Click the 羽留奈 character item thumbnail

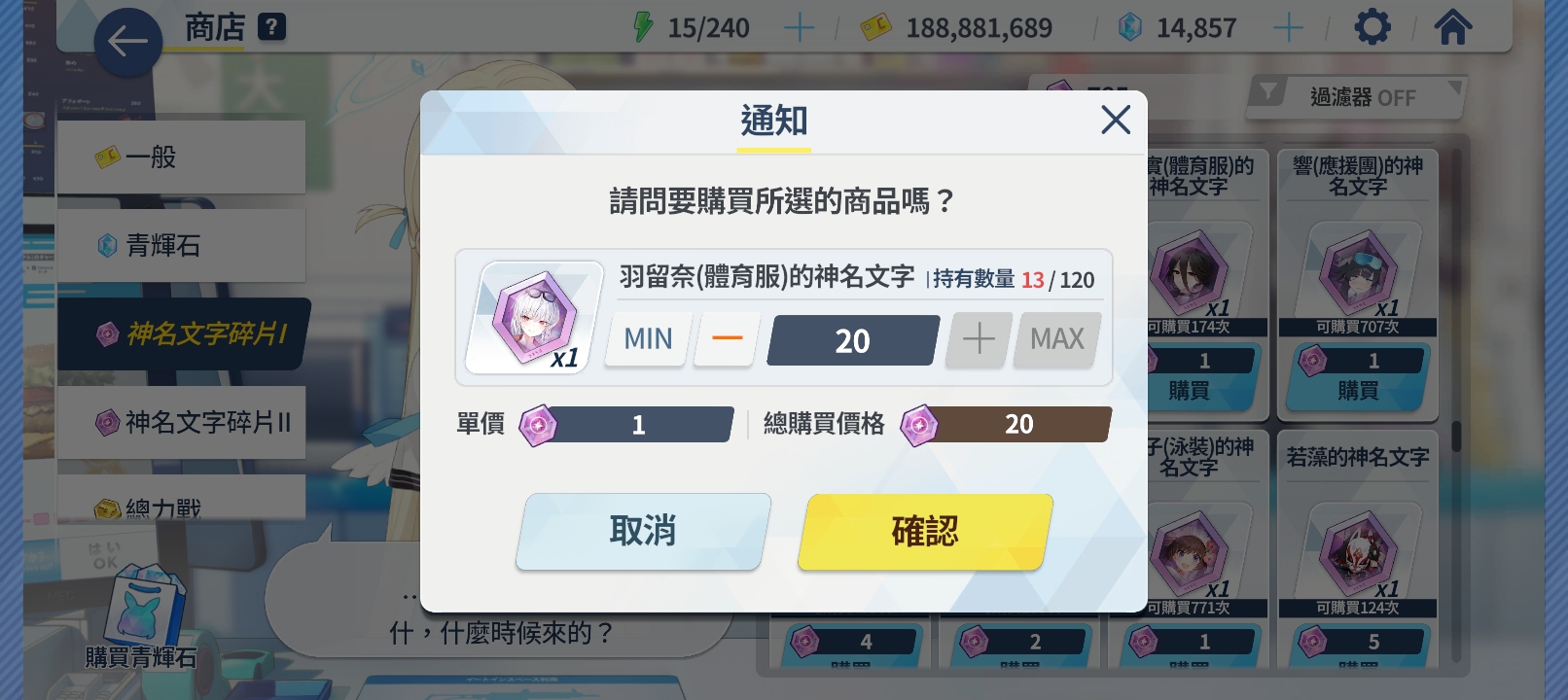(x=534, y=317)
